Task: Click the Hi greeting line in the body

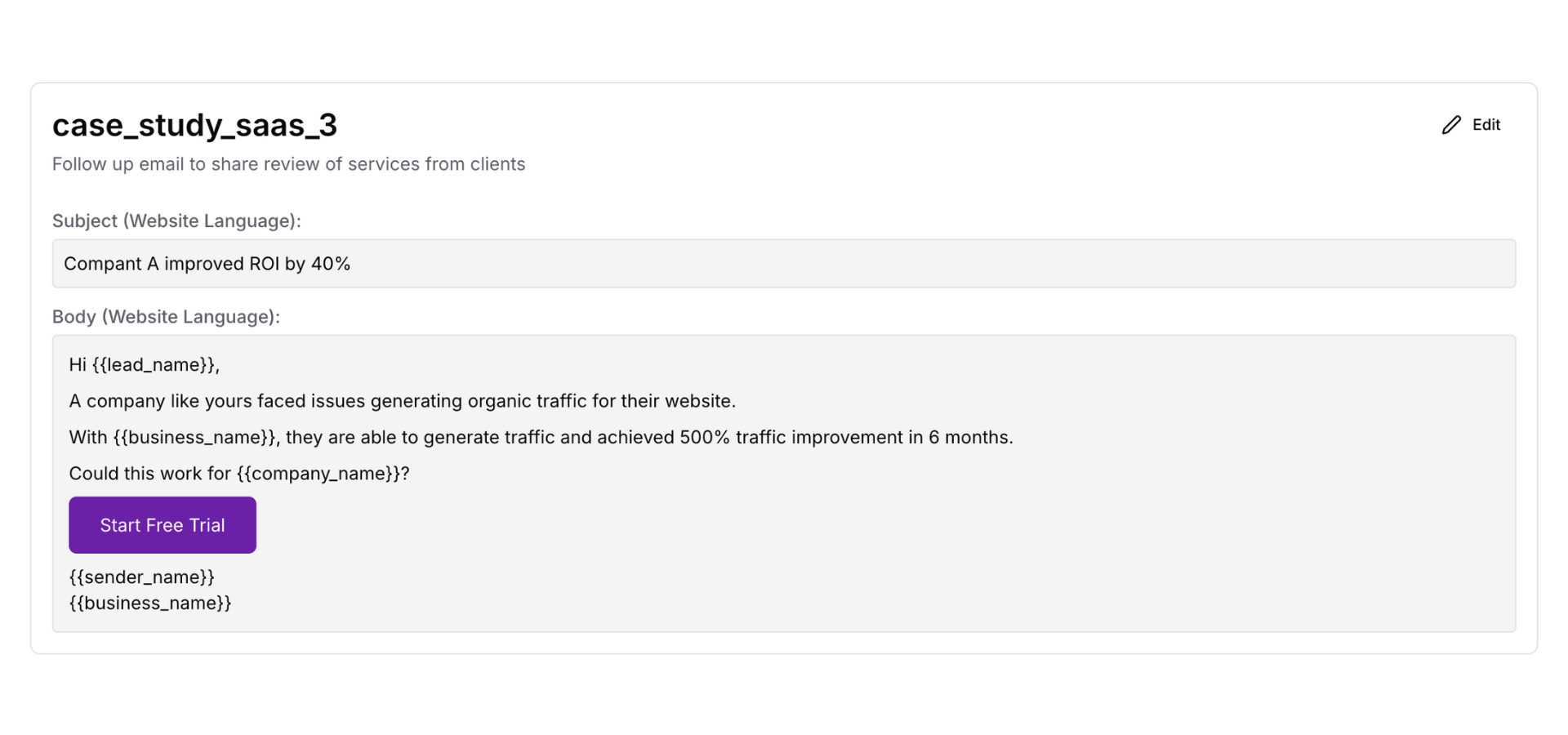Action: tap(144, 364)
